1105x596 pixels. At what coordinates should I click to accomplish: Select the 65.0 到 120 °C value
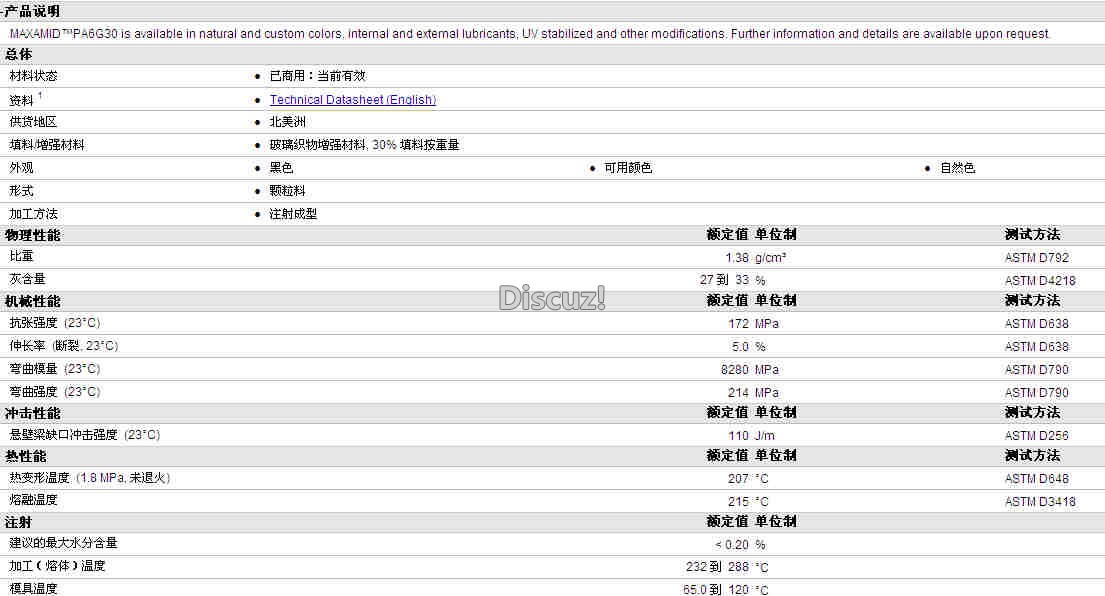click(726, 590)
